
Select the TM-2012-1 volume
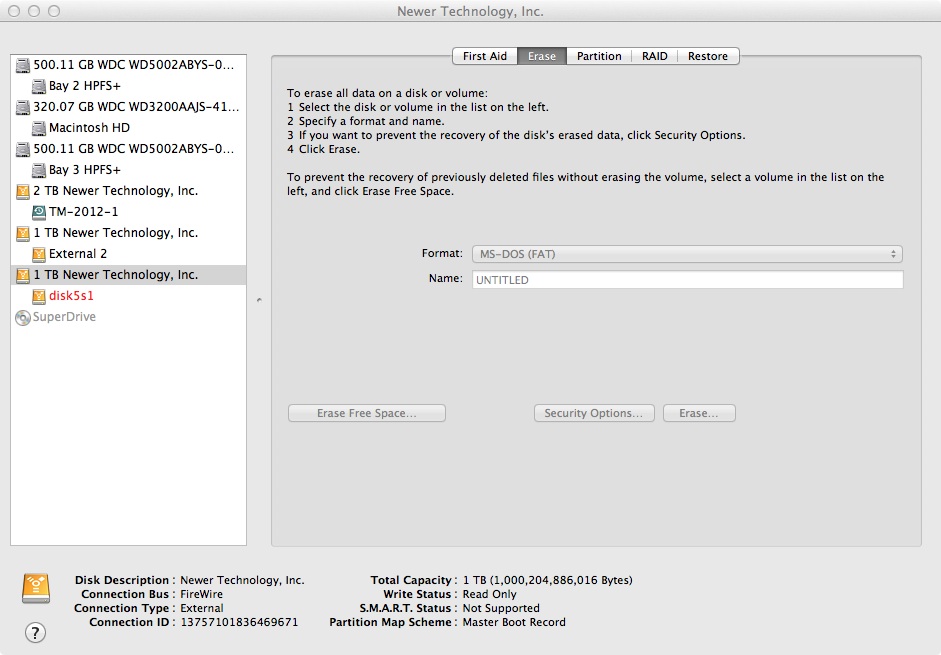128,212
